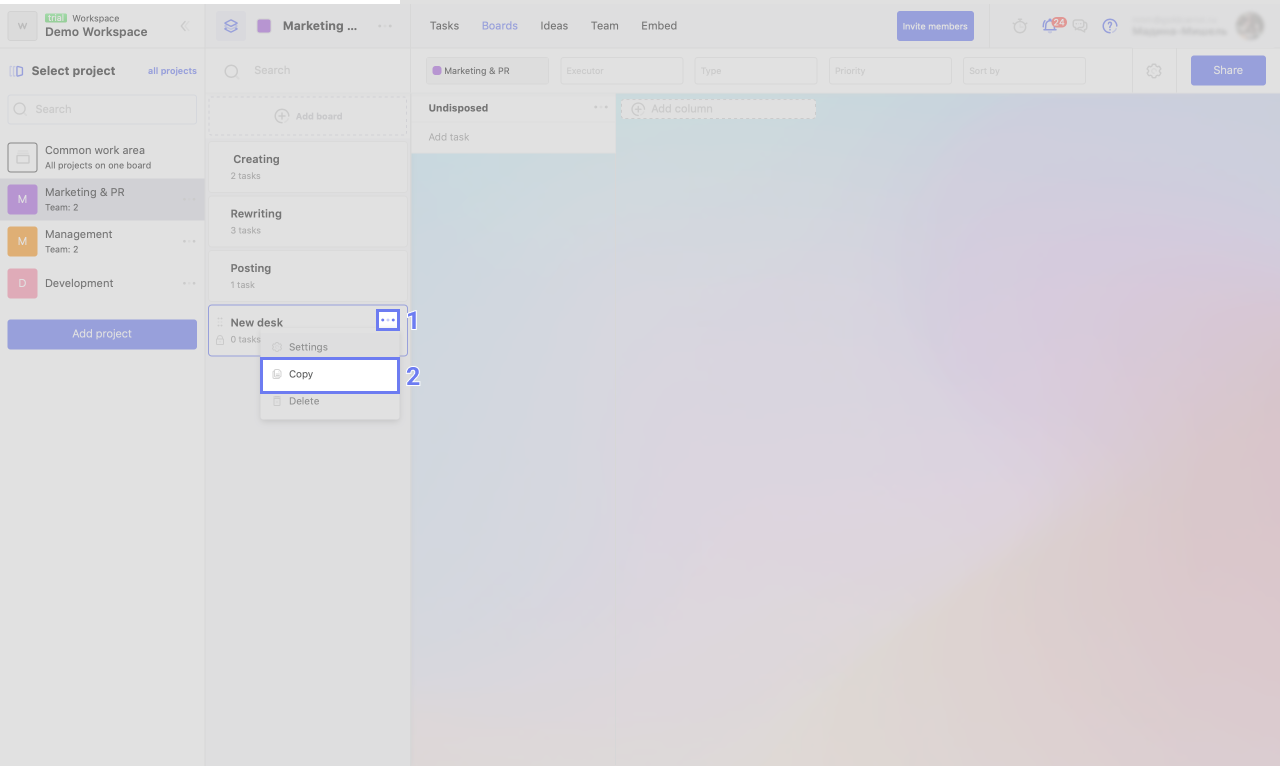This screenshot has width=1280, height=766.
Task: Click the layers icon beside Marketing title
Action: point(231,26)
